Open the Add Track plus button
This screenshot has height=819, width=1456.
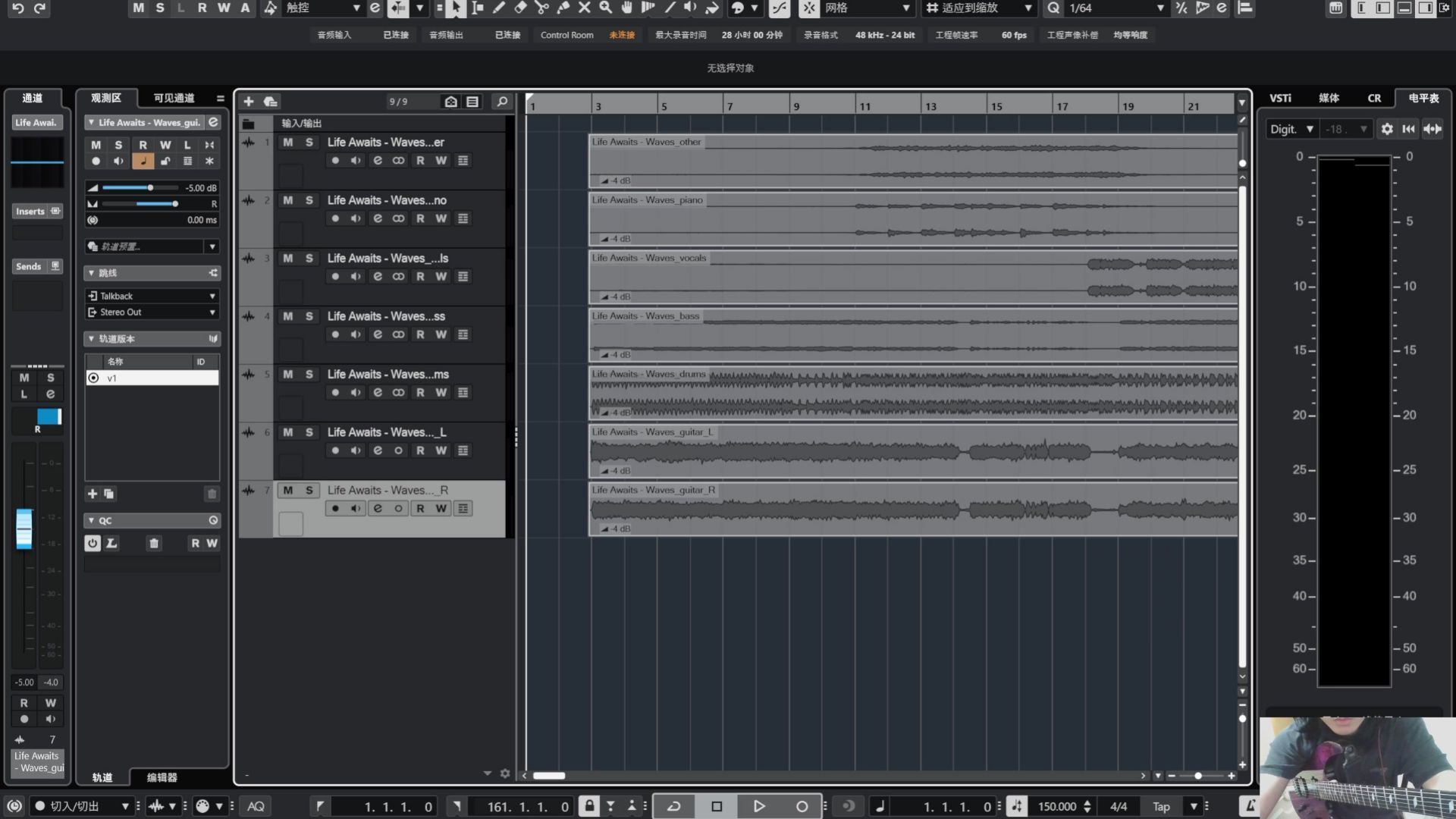click(x=248, y=102)
